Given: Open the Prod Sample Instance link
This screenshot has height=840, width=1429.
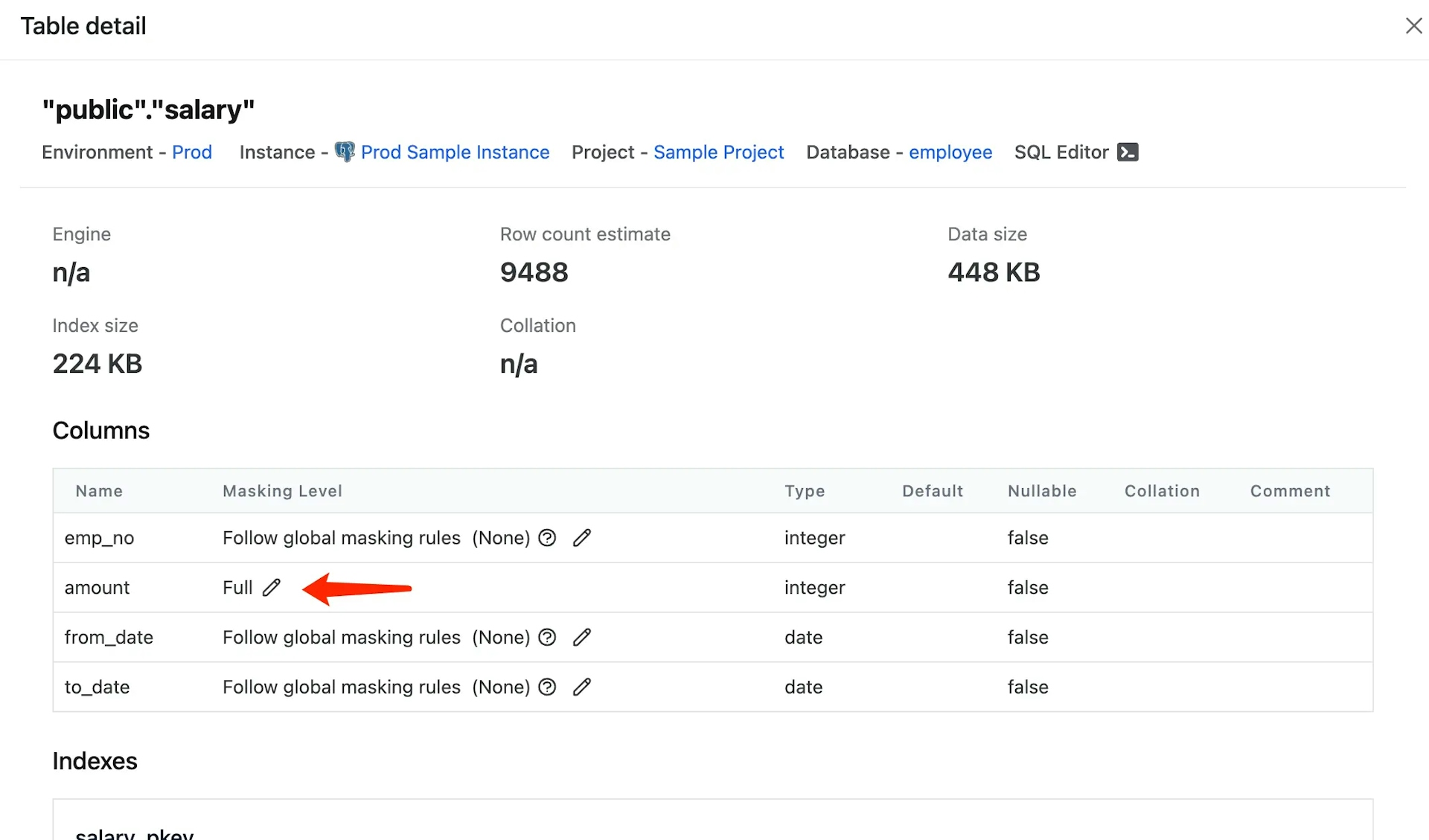Looking at the screenshot, I should tap(455, 152).
